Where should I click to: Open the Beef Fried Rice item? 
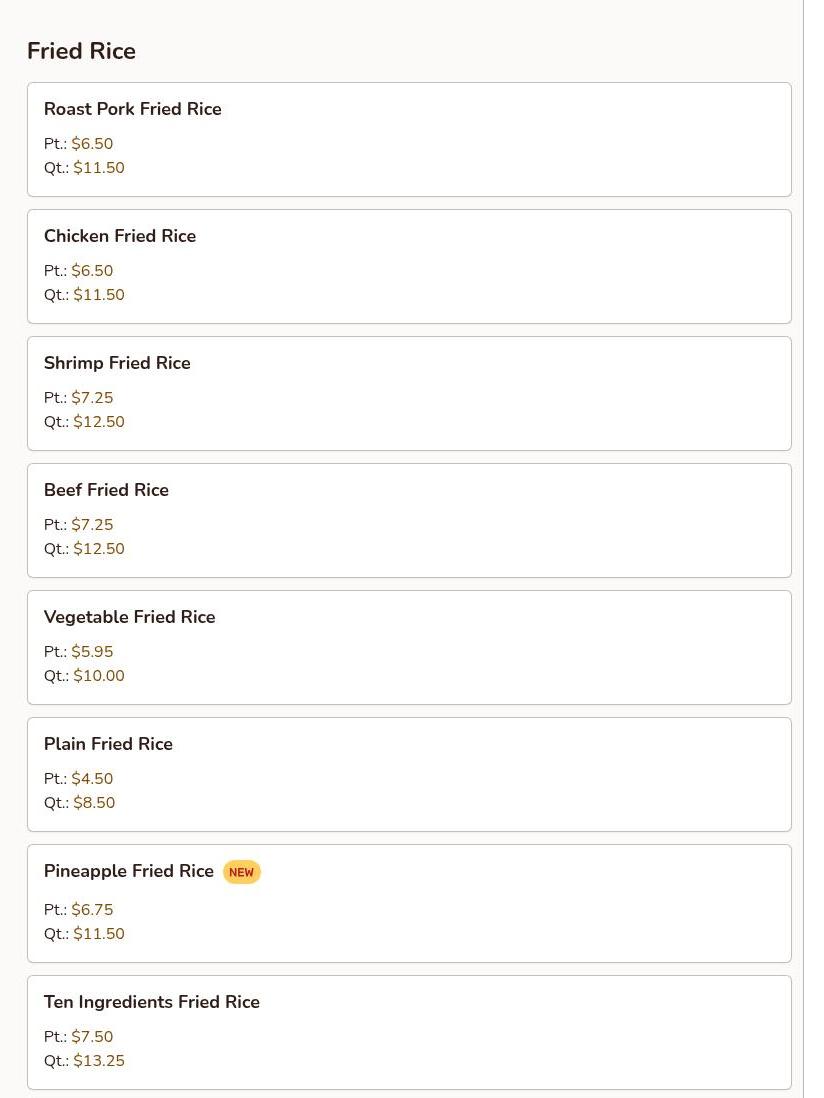[106, 490]
